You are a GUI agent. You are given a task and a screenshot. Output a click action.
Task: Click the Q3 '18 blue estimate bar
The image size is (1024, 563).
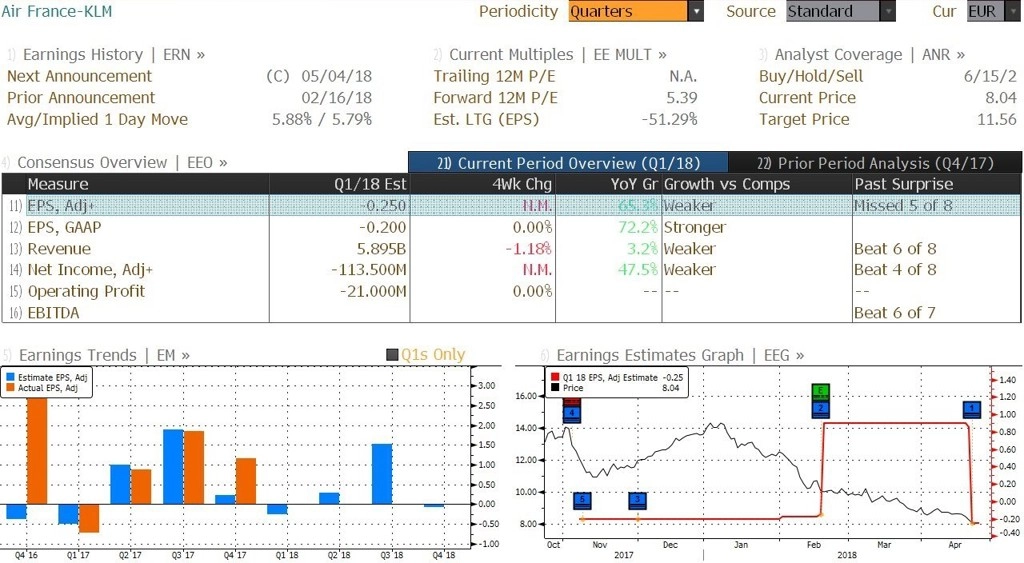coord(382,474)
